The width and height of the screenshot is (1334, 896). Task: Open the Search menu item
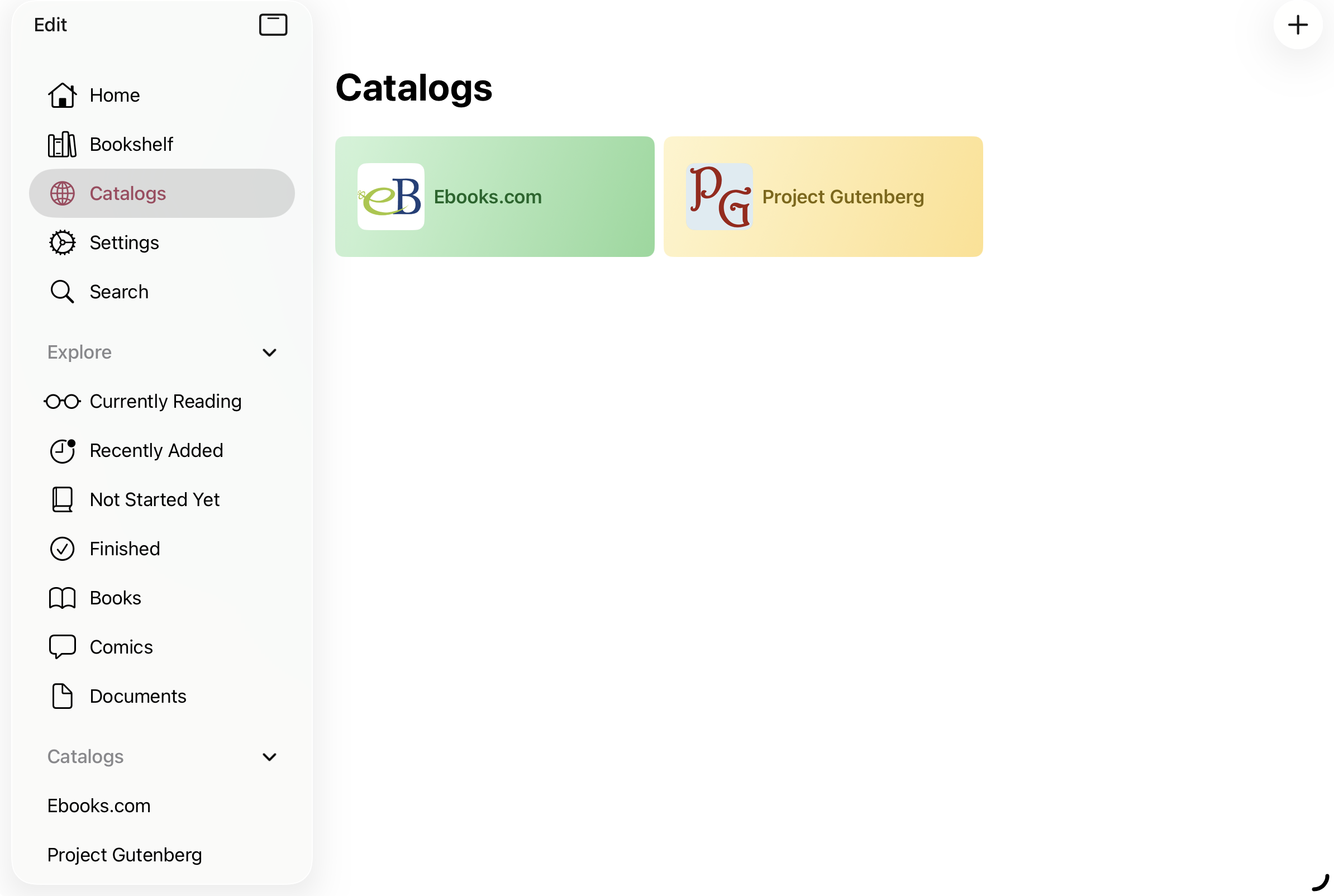coord(161,292)
